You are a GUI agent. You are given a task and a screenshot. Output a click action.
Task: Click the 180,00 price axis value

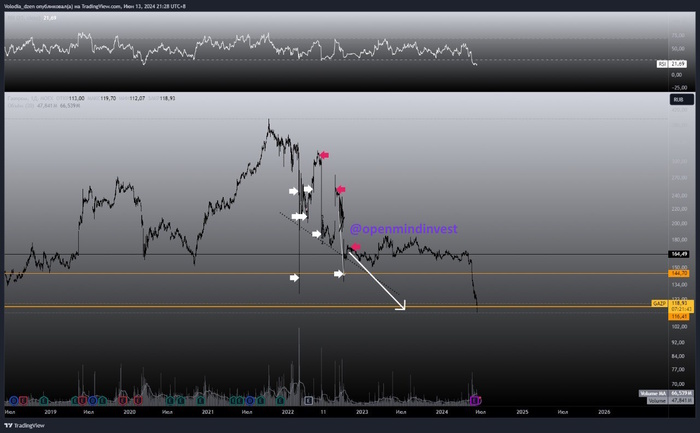pyautogui.click(x=679, y=240)
